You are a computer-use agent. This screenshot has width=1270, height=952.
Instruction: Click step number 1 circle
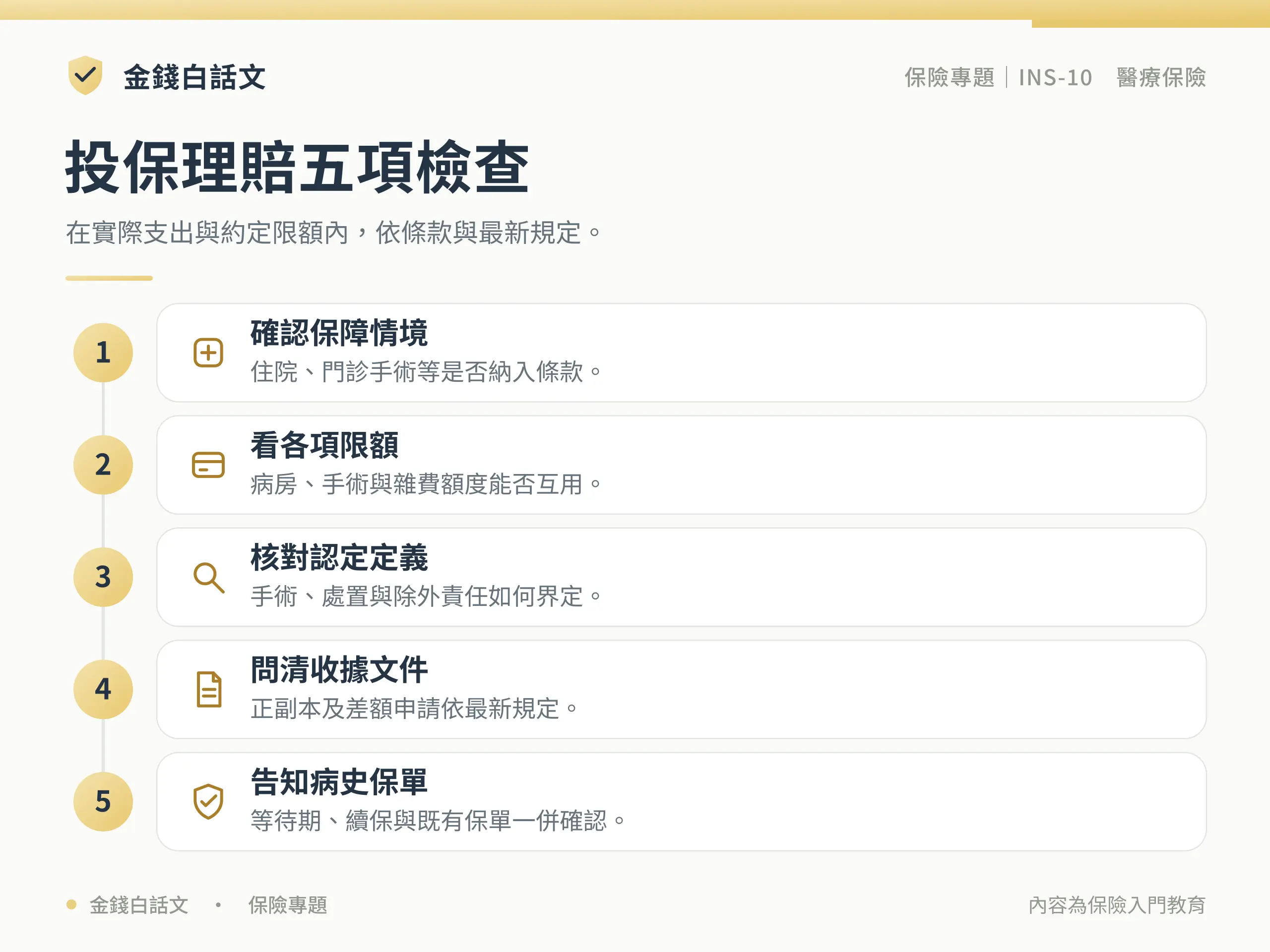[103, 353]
